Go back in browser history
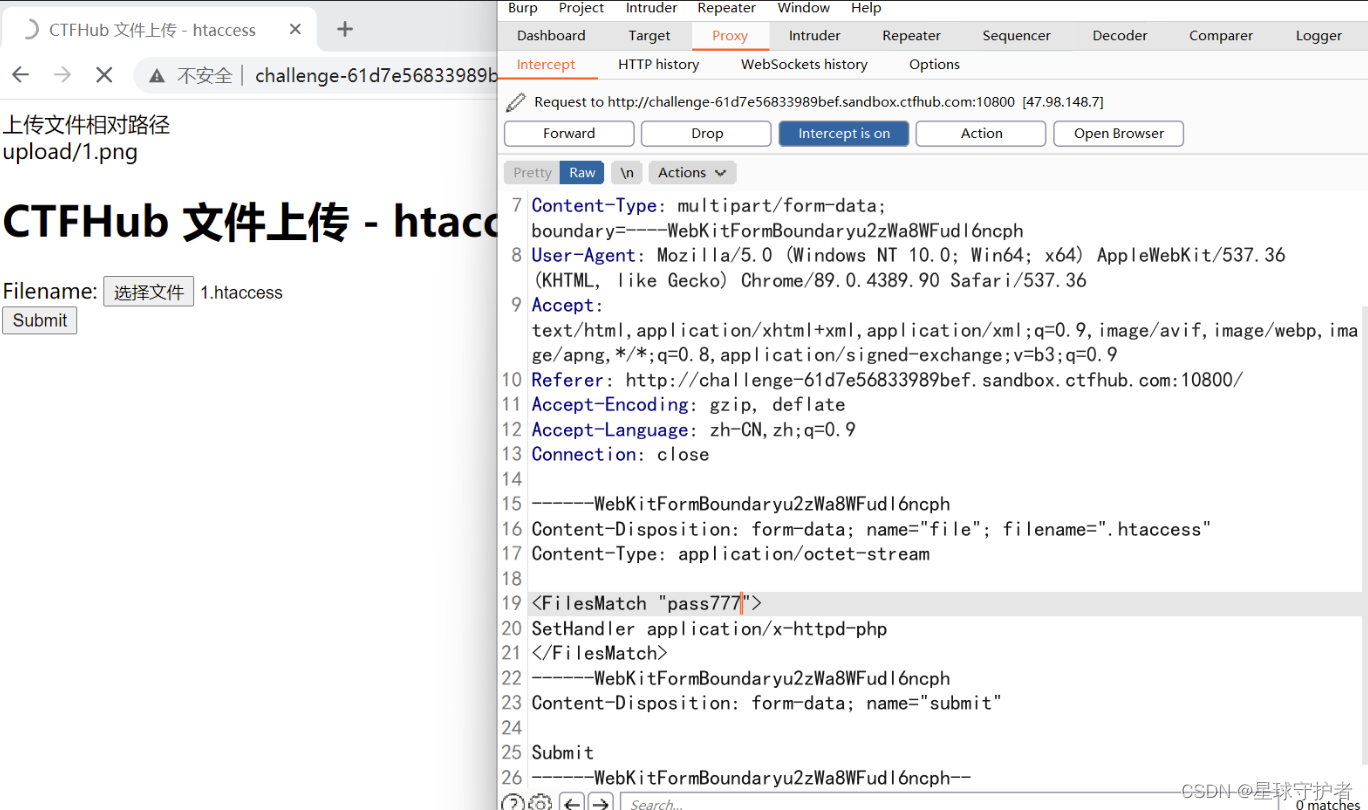 click(21, 75)
